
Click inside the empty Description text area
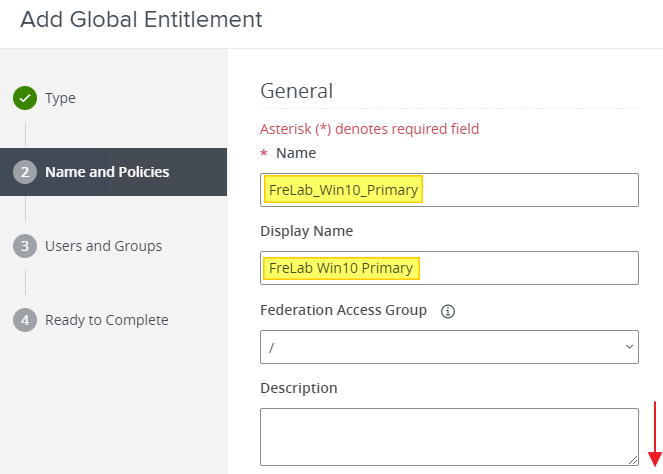pyautogui.click(x=448, y=435)
